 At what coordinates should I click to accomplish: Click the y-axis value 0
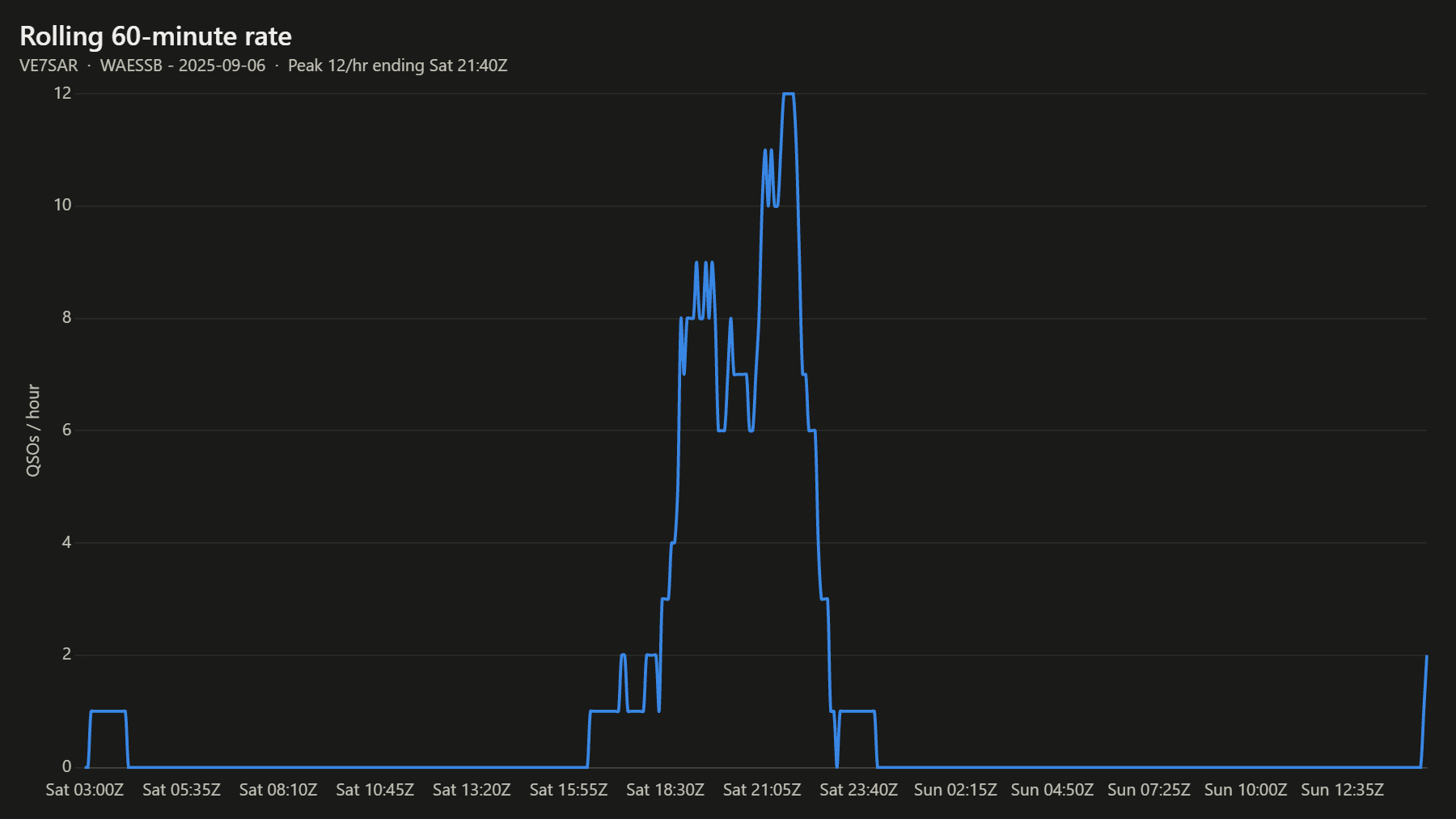click(67, 766)
